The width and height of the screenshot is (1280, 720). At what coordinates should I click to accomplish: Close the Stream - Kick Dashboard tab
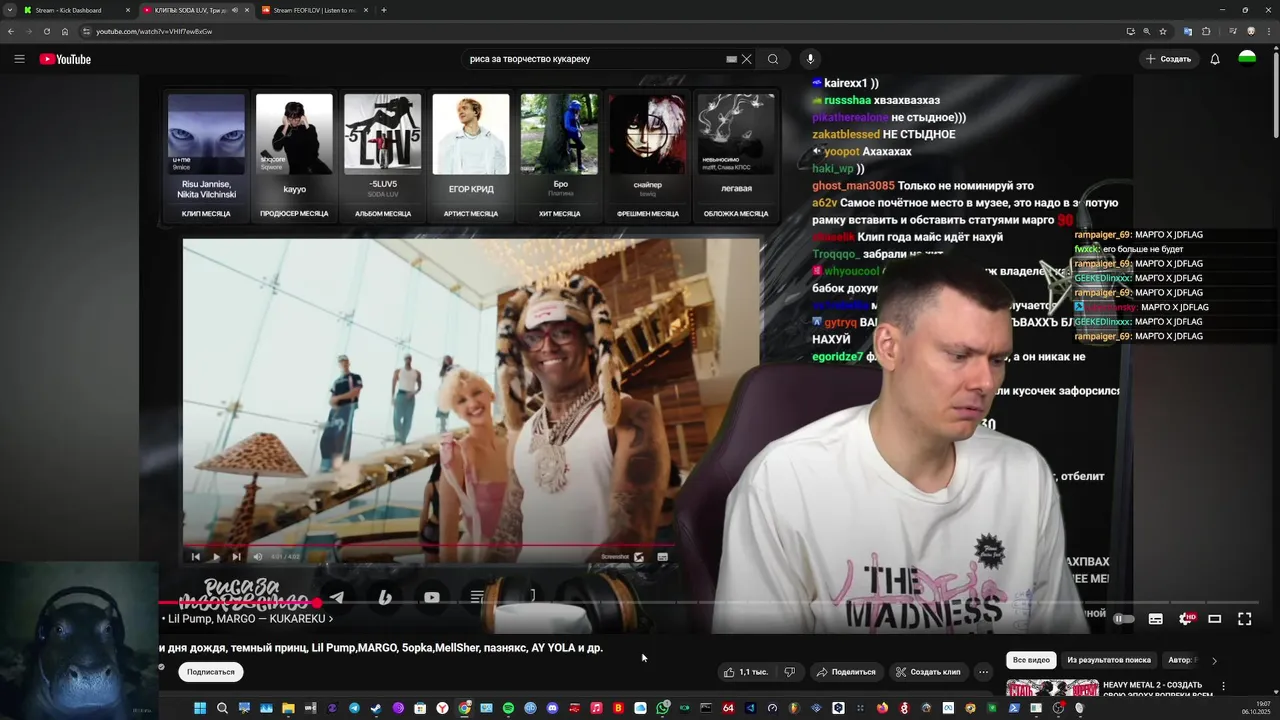pos(127,10)
